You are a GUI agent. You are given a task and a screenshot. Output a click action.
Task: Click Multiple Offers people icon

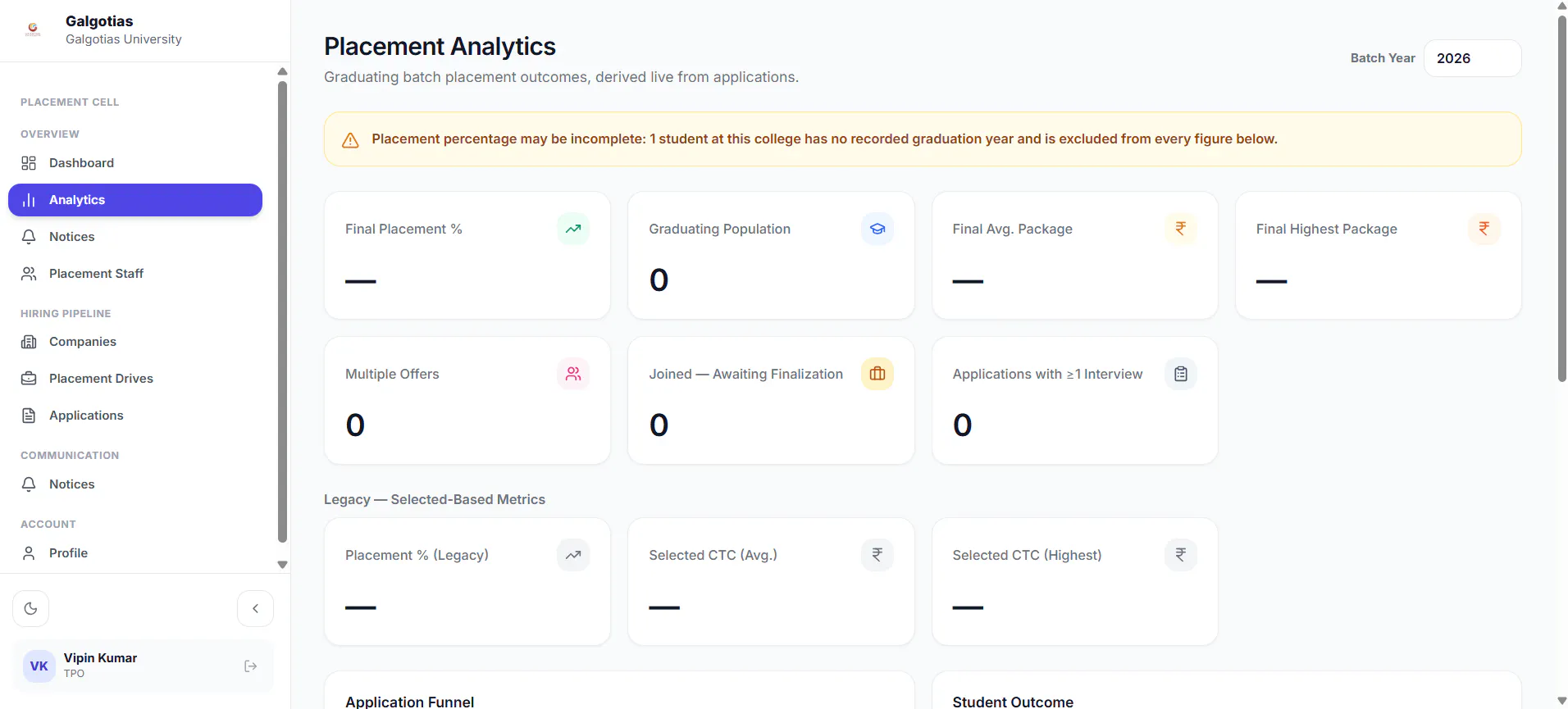click(x=573, y=374)
